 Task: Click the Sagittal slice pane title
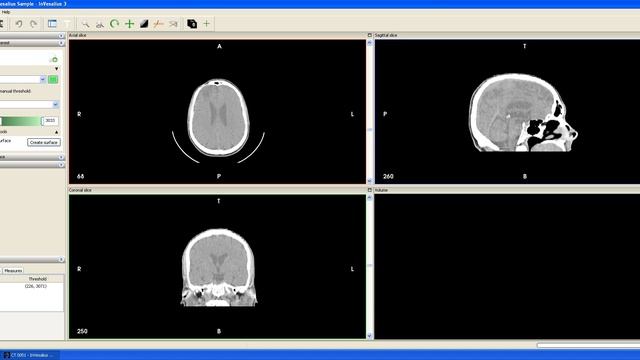tap(386, 36)
